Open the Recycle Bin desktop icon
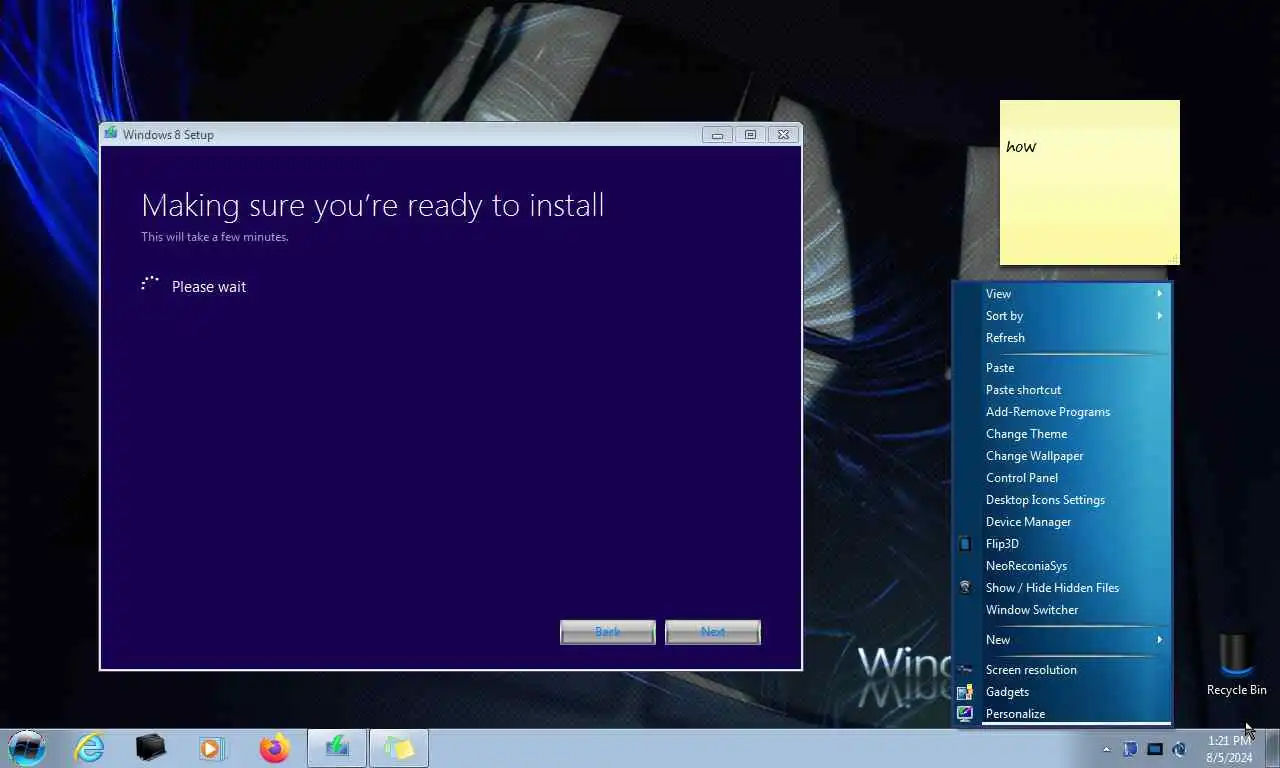Image resolution: width=1280 pixels, height=768 pixels. click(x=1236, y=665)
